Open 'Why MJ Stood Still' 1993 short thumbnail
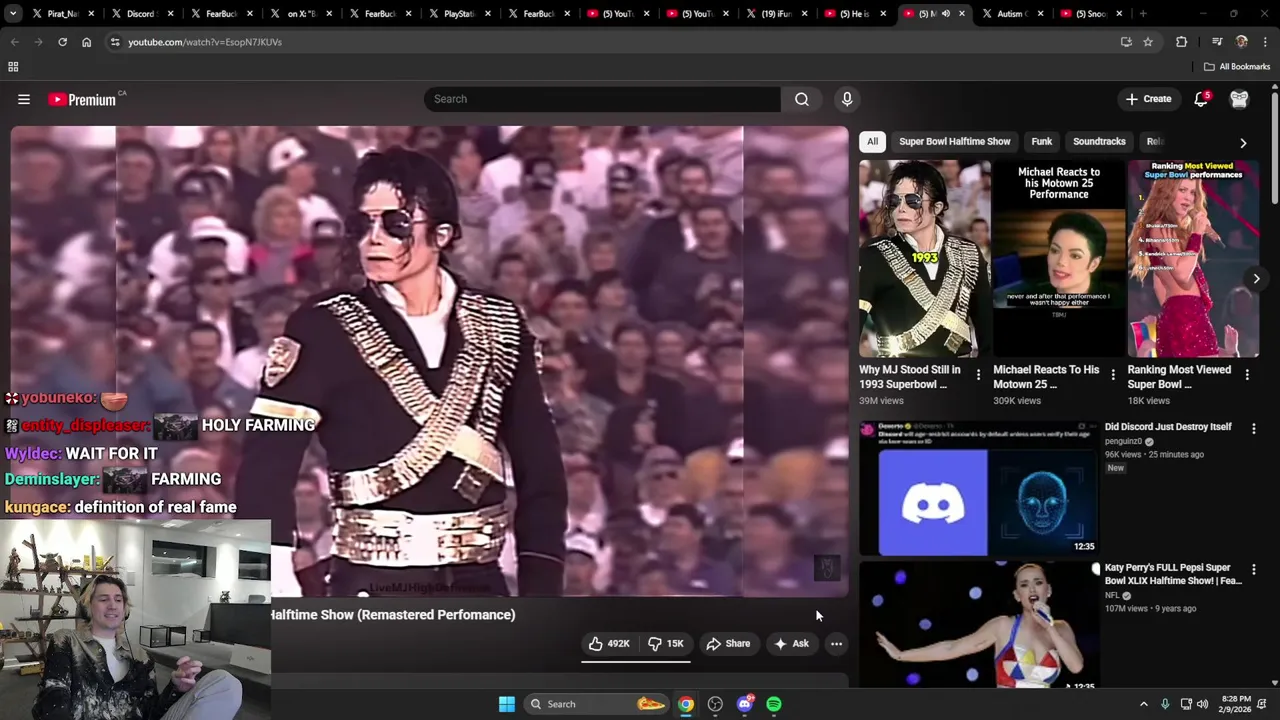 click(x=925, y=259)
